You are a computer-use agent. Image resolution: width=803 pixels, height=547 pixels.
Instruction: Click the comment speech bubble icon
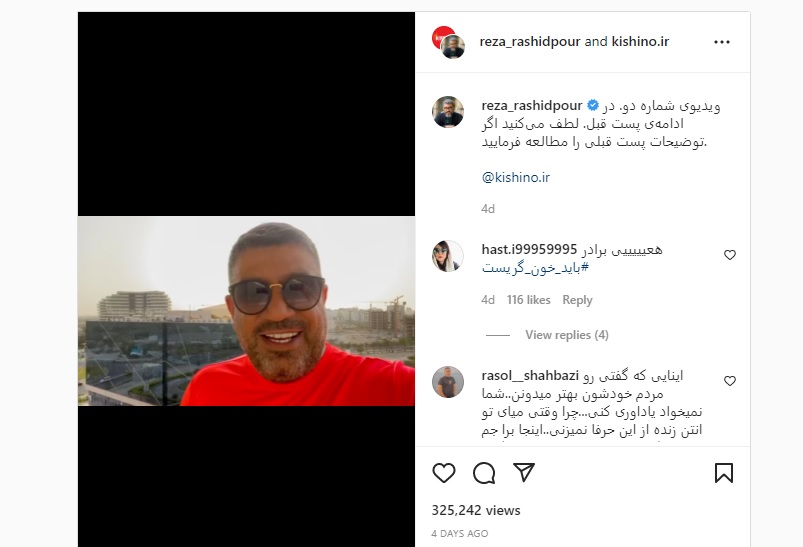484,473
